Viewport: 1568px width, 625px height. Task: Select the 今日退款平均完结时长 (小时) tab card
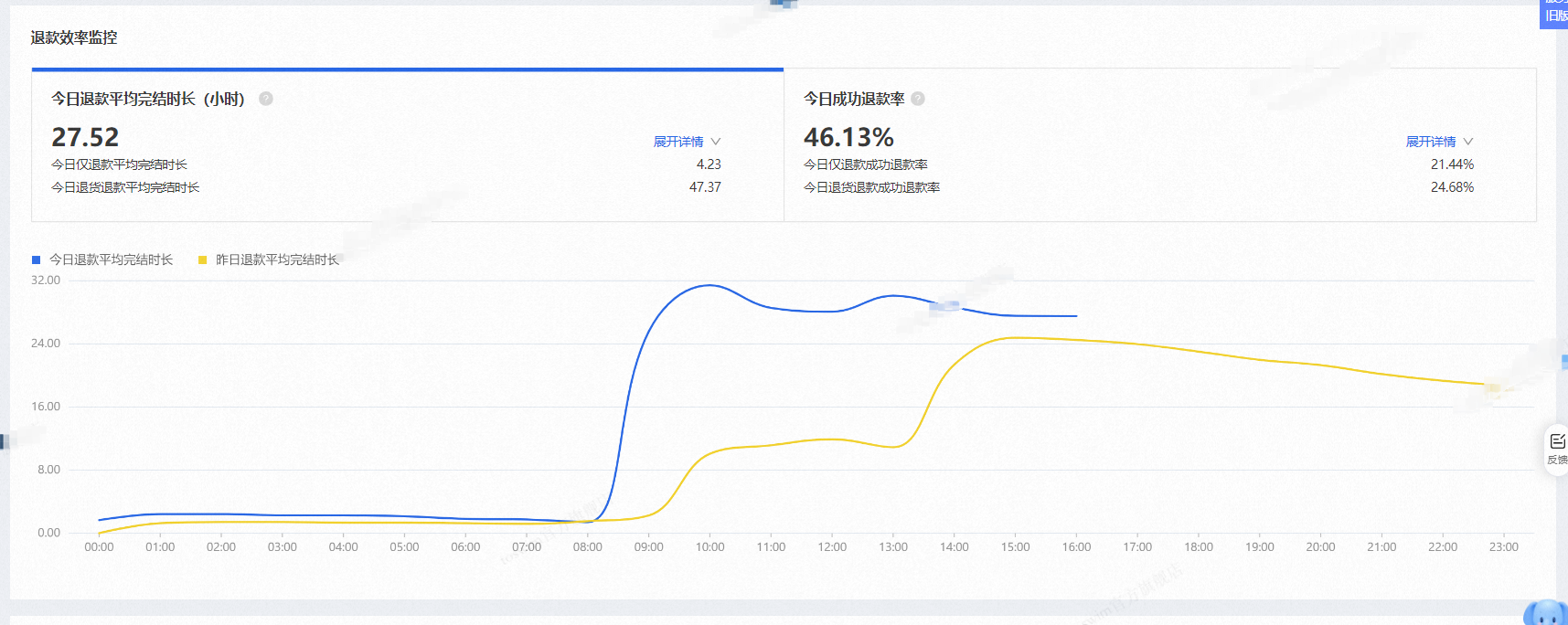click(x=408, y=145)
